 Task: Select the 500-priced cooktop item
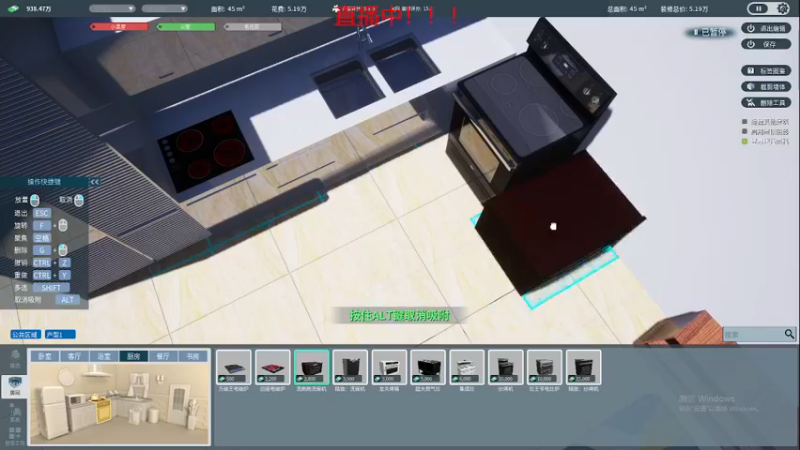pyautogui.click(x=234, y=367)
